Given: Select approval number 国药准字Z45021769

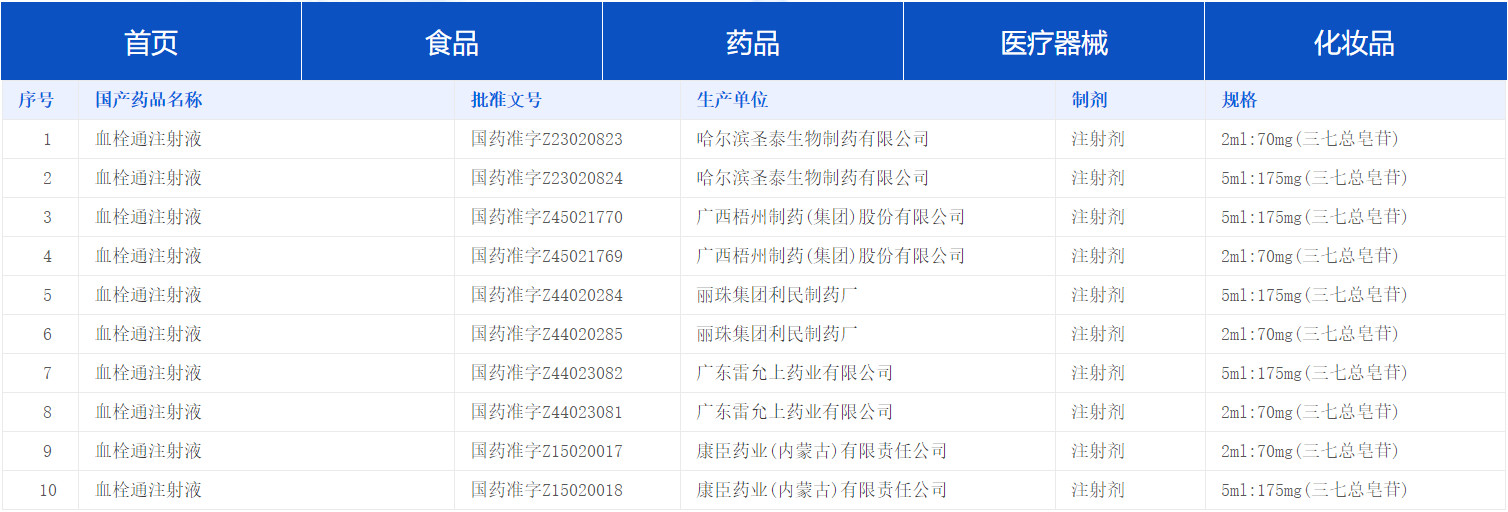Looking at the screenshot, I should (547, 256).
